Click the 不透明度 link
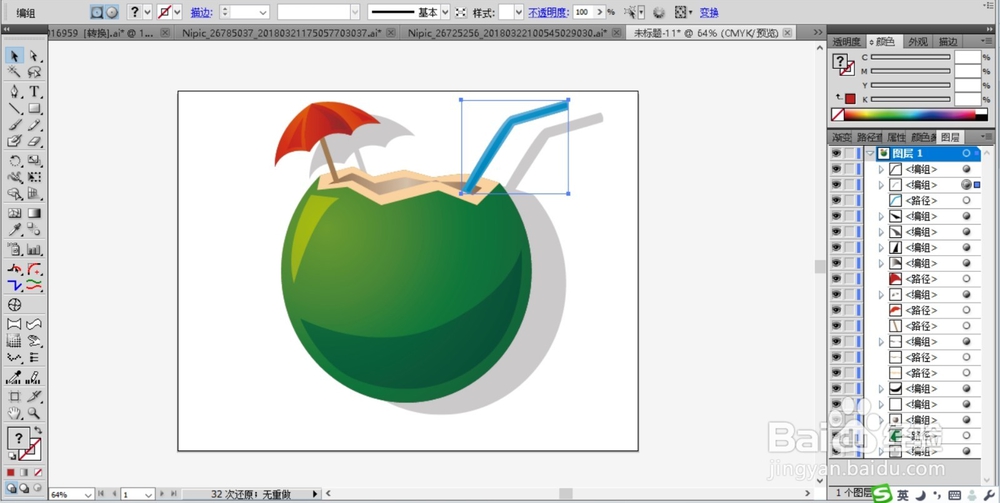The width and height of the screenshot is (1000, 503). [548, 12]
